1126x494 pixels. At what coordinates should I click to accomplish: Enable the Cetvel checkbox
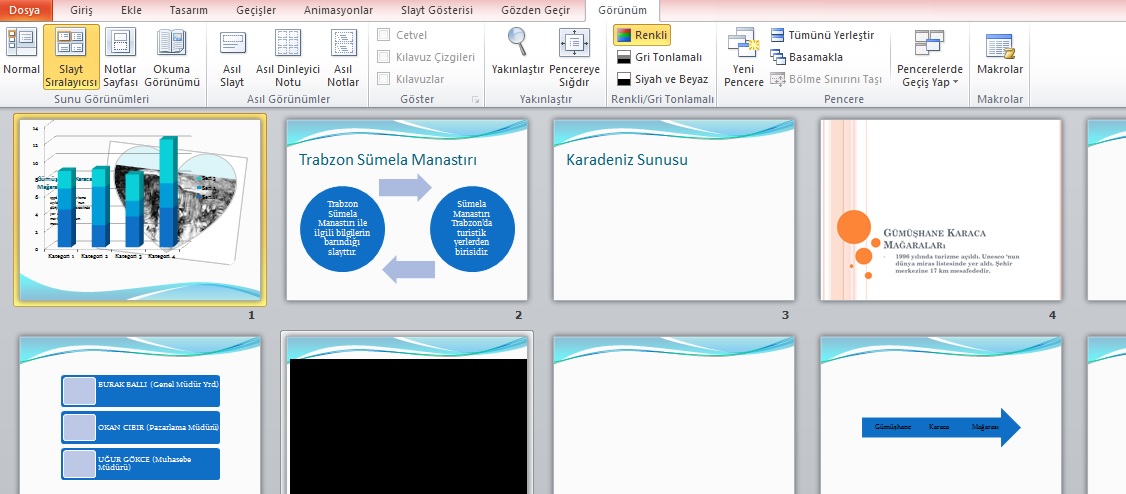384,35
